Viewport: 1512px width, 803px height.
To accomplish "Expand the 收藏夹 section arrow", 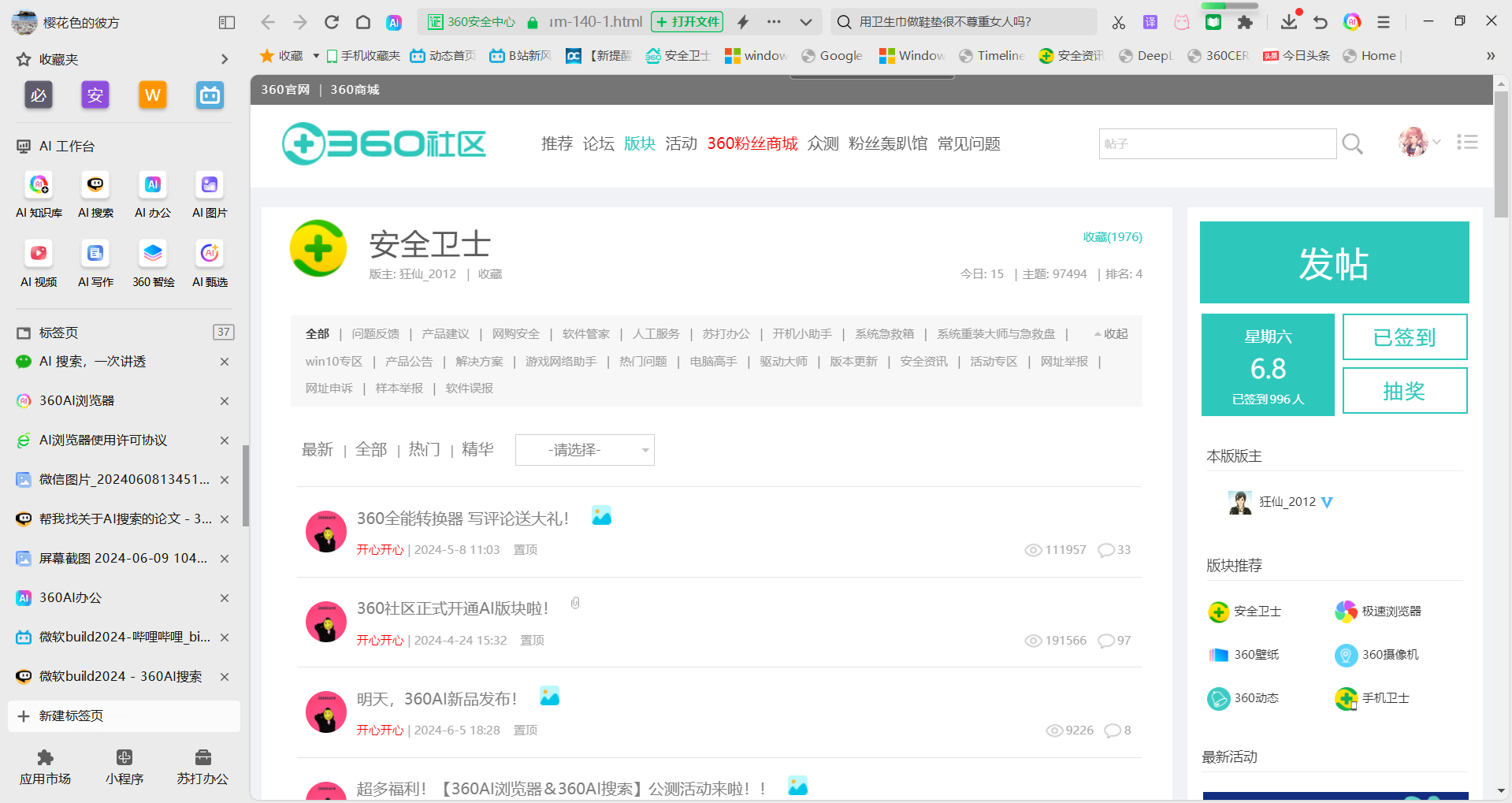I will tap(225, 59).
